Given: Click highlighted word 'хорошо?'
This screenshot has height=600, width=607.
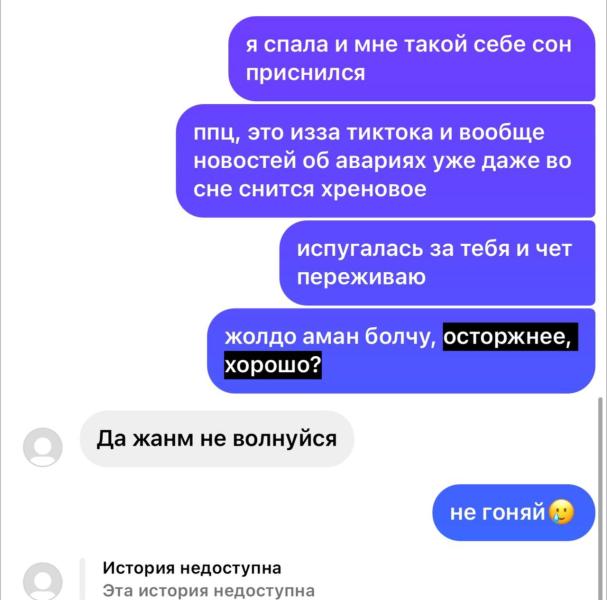Looking at the screenshot, I should [273, 365].
